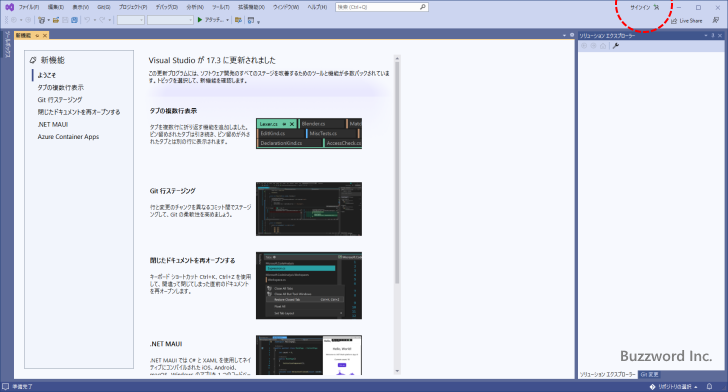The height and width of the screenshot is (392, 728).
Task: Open the repository selection dropdown in status bar
Action: coord(674,386)
